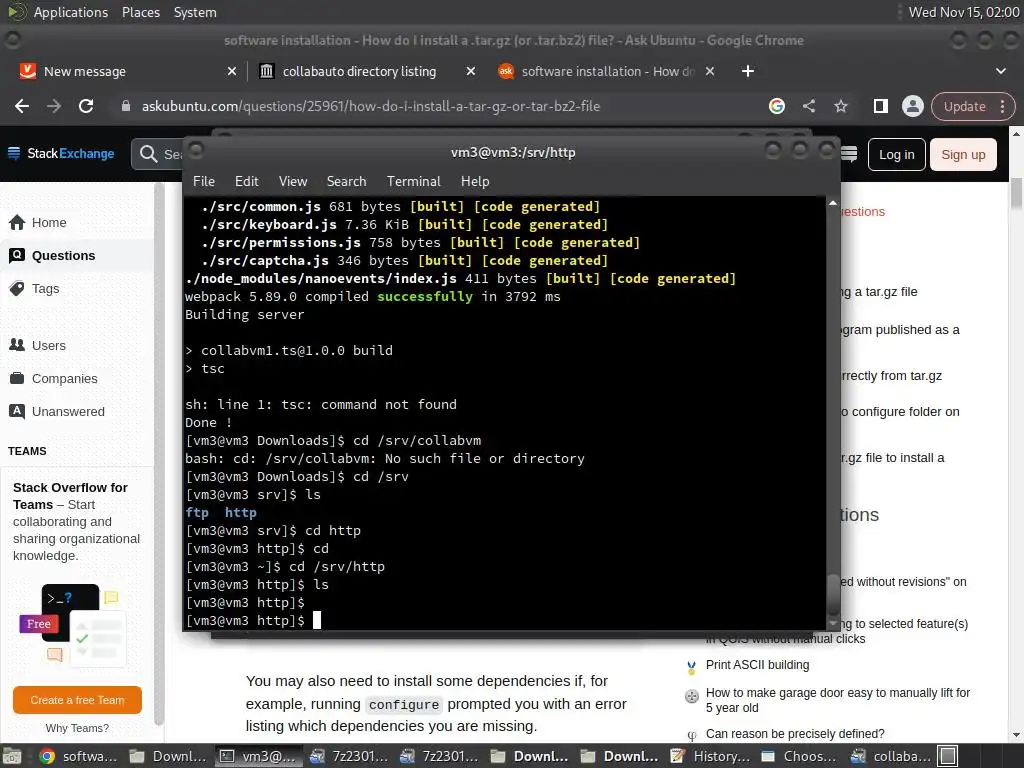Click terminal scrollbar up arrow
The image size is (1024, 768).
[833, 203]
